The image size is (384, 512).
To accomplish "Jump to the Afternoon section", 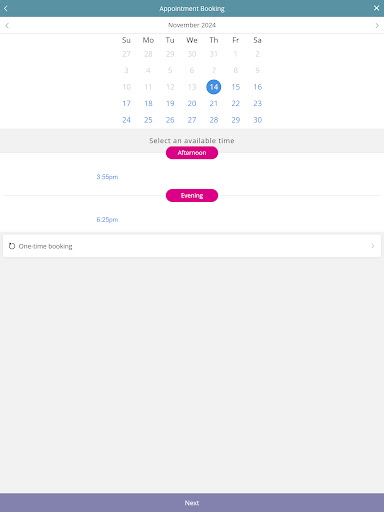I will point(192,153).
